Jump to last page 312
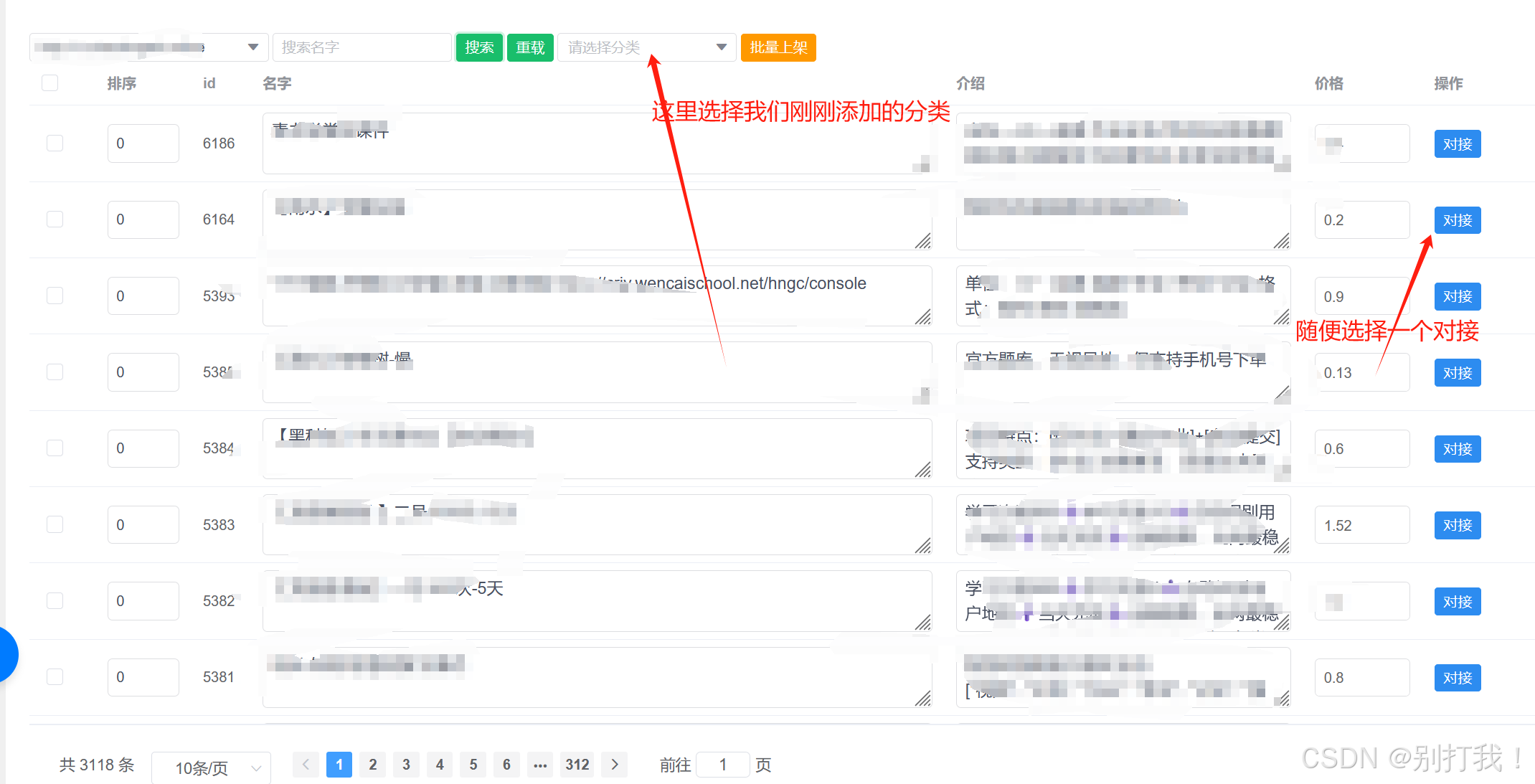This screenshot has width=1535, height=784. coord(577,765)
